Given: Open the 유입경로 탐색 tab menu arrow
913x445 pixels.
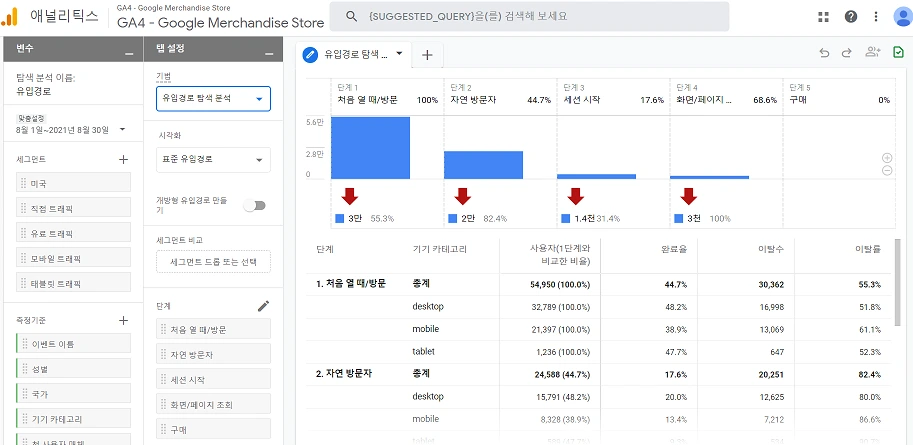Looking at the screenshot, I should [x=399, y=53].
